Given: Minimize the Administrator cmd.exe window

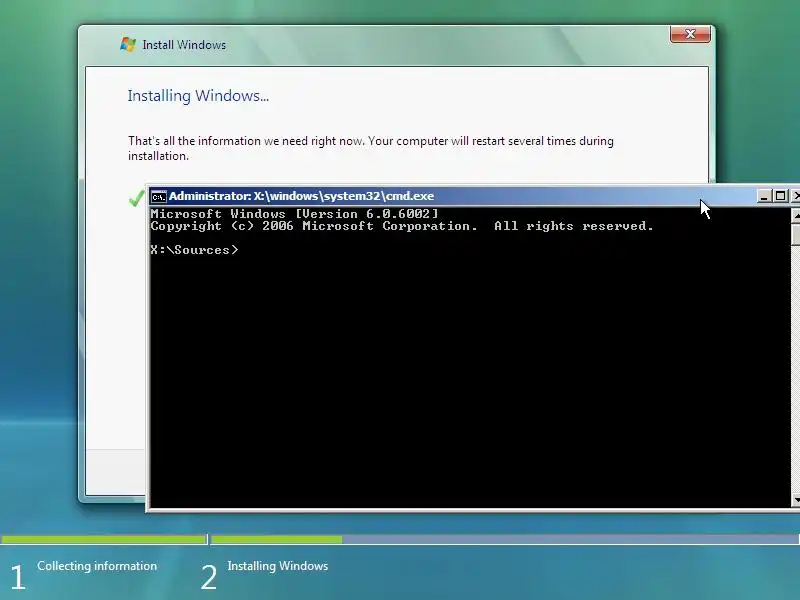Looking at the screenshot, I should click(764, 196).
